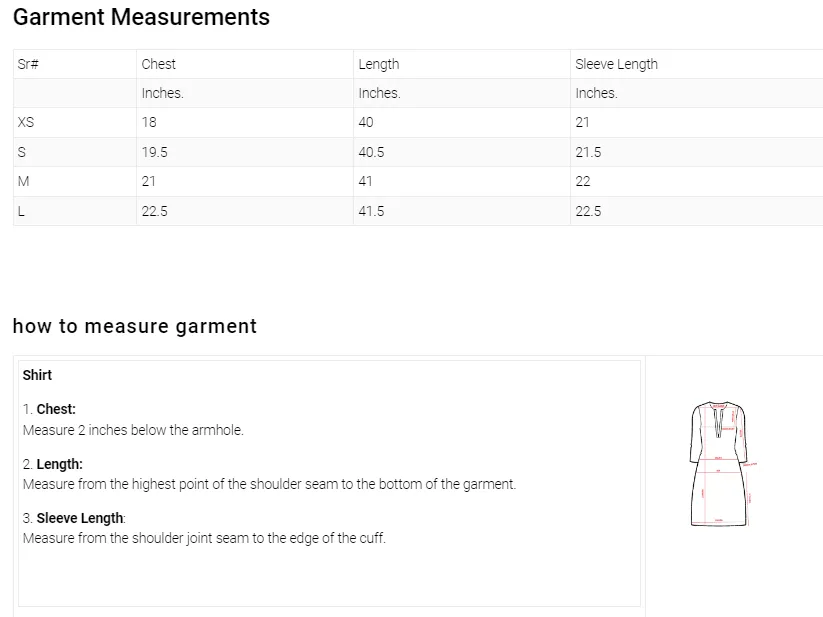
Task: Pick the L size row label
Action: coord(21,211)
